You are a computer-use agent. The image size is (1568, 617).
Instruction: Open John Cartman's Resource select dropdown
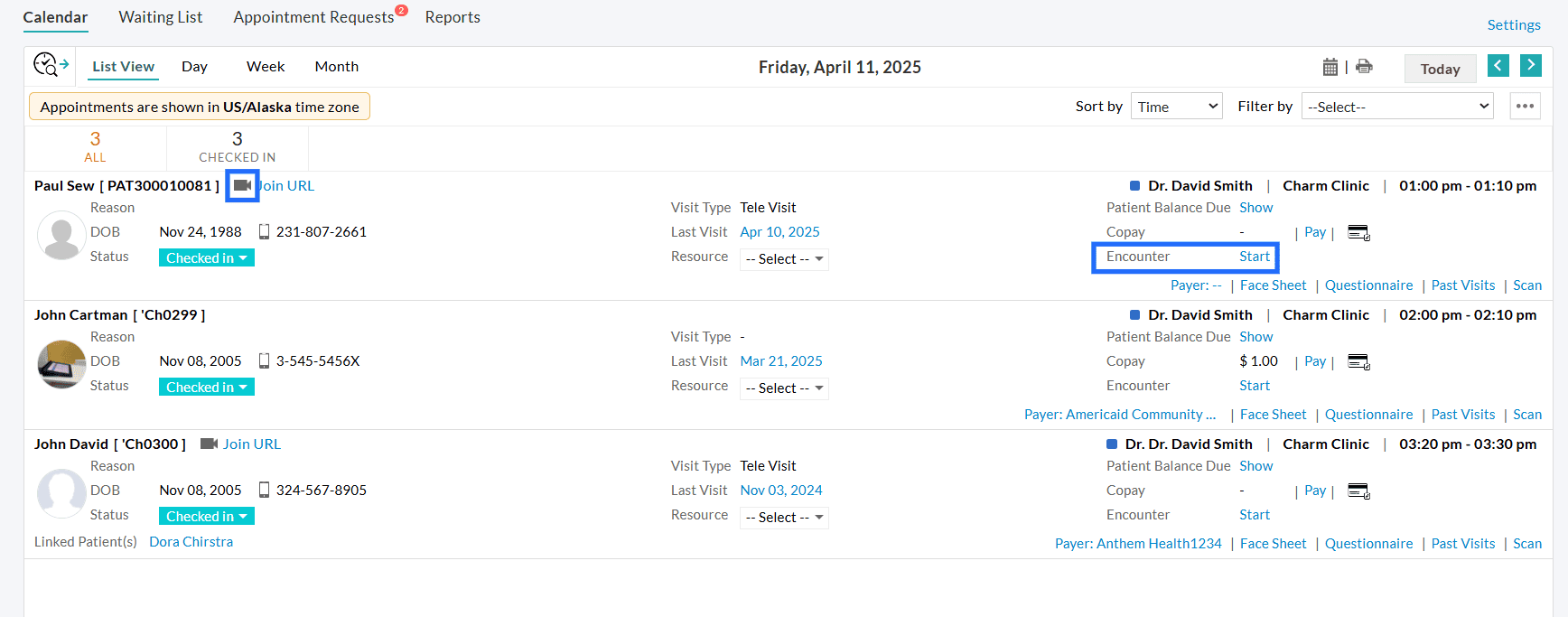click(783, 388)
